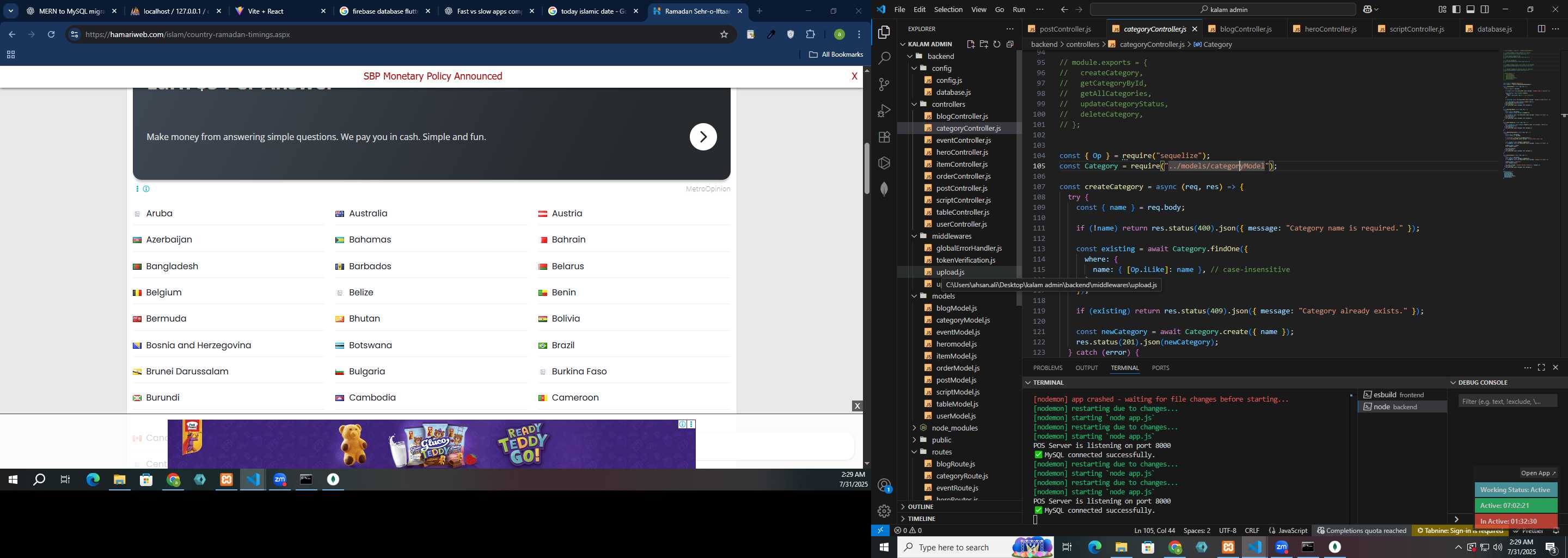Screen dimensions: 1568x558
Task: Open Run and Debug view in VS Code
Action: point(884,111)
